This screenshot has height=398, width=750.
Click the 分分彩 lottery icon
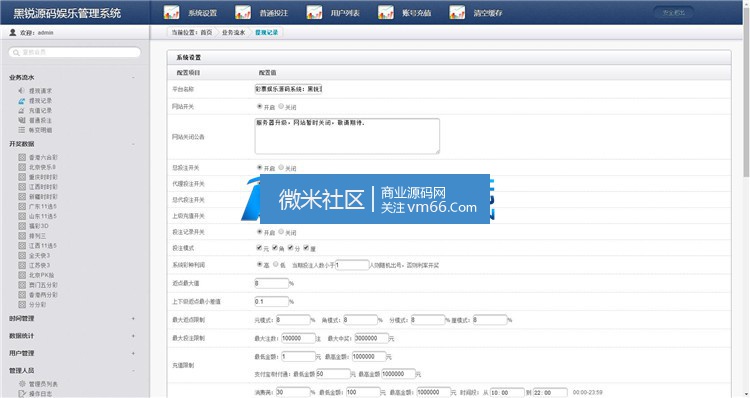point(22,304)
